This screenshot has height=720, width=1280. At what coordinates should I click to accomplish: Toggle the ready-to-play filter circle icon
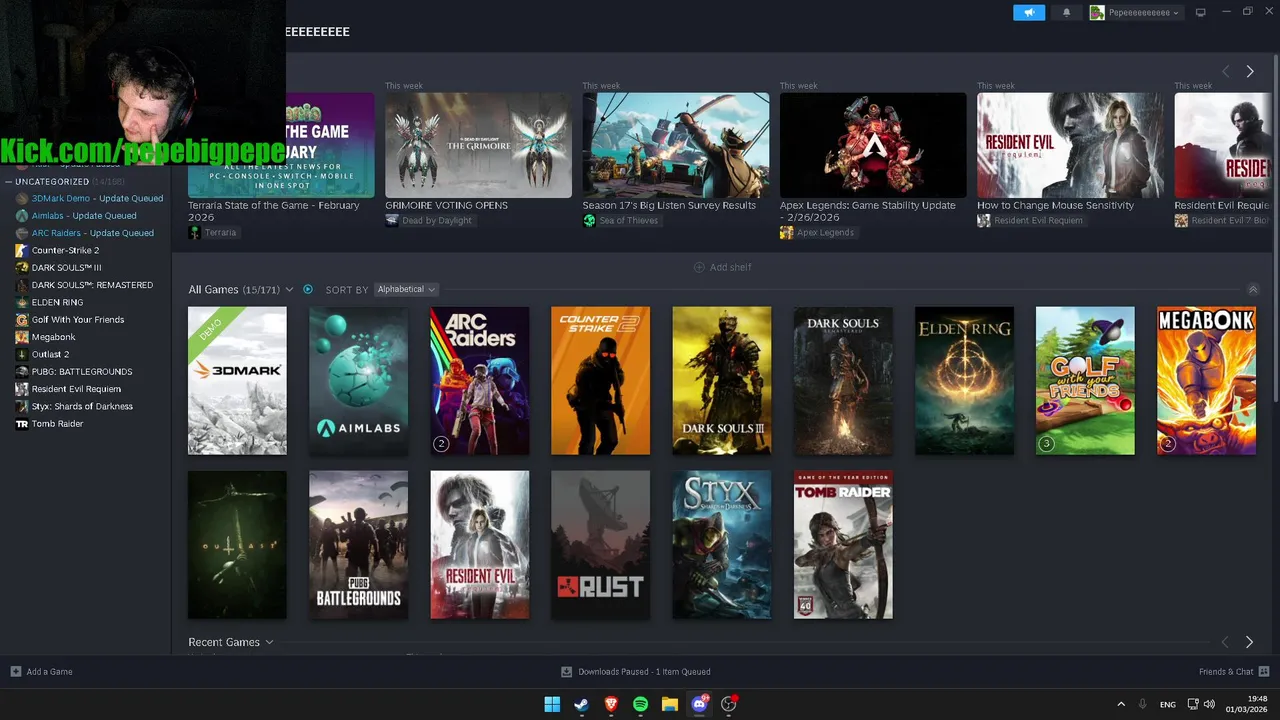coord(308,289)
